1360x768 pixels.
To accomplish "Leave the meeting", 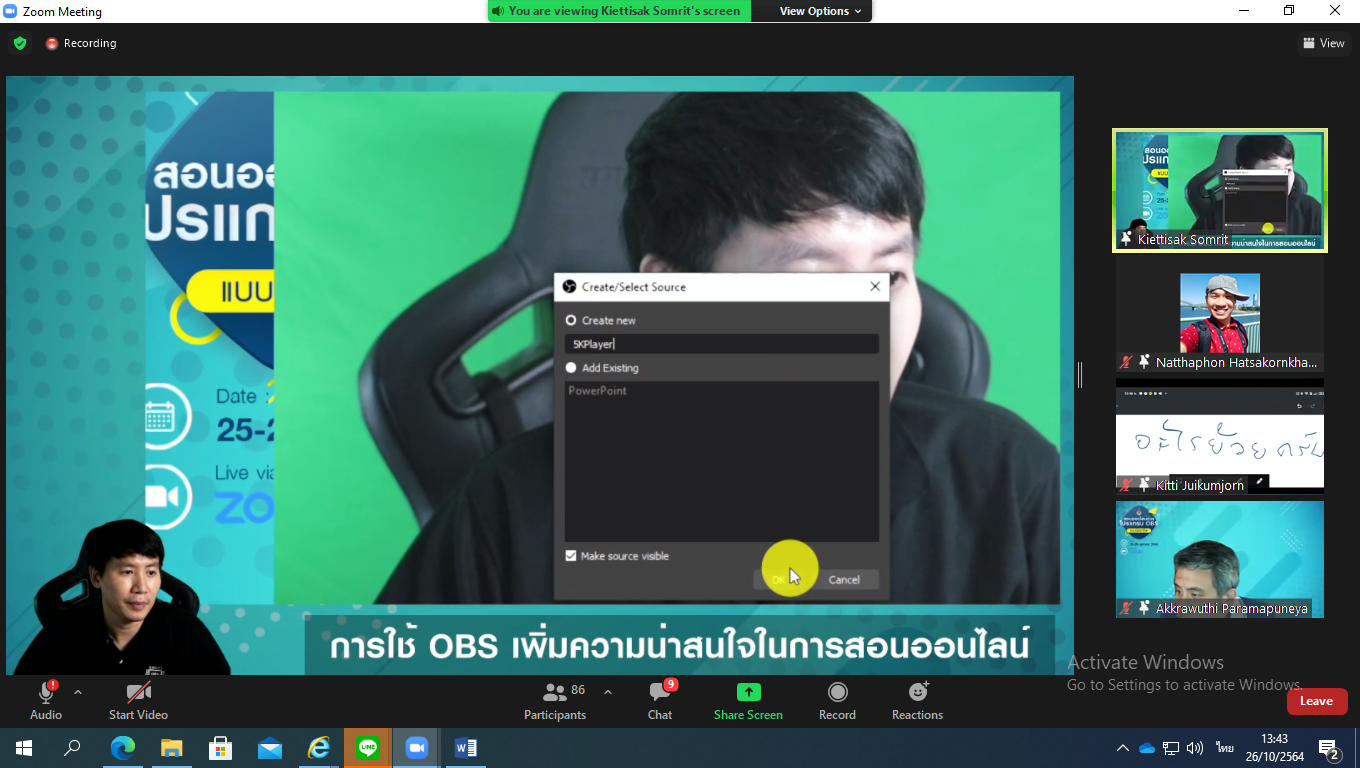I will [1316, 701].
